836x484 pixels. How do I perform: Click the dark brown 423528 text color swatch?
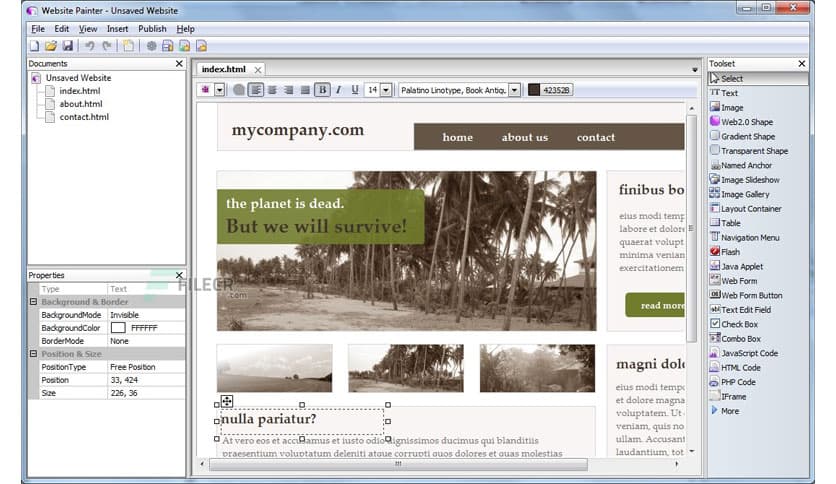pos(534,90)
